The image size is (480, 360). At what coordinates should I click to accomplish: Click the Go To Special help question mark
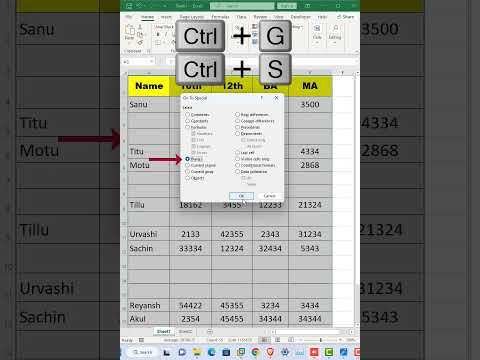[x=262, y=98]
